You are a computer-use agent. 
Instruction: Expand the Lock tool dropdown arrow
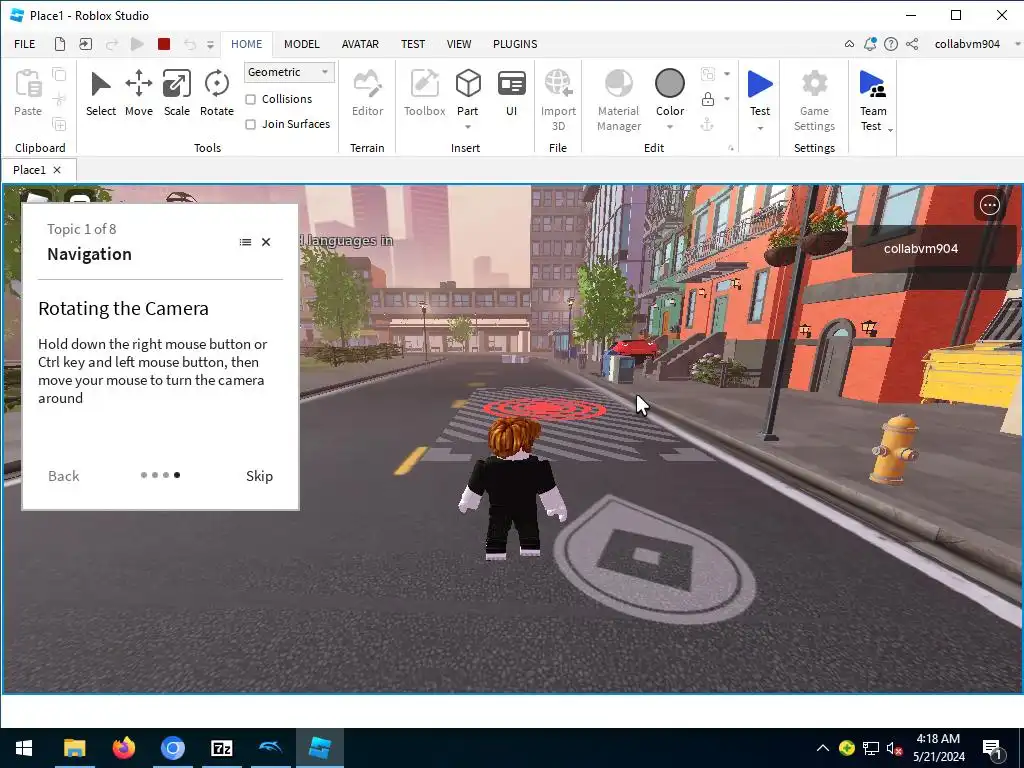(727, 99)
